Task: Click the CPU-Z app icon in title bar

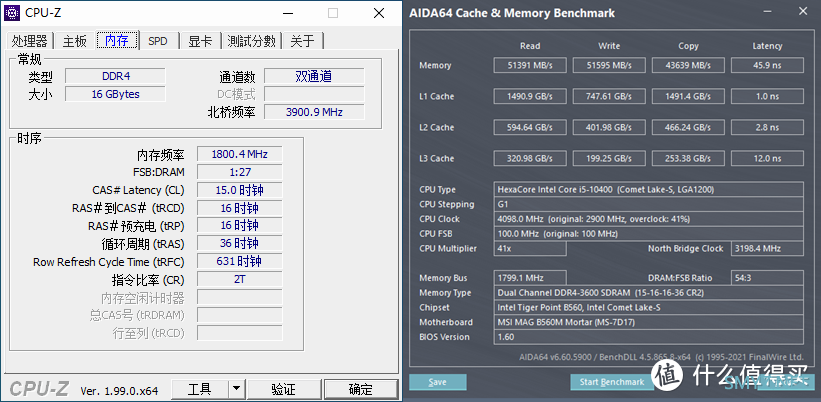Action: (x=14, y=13)
